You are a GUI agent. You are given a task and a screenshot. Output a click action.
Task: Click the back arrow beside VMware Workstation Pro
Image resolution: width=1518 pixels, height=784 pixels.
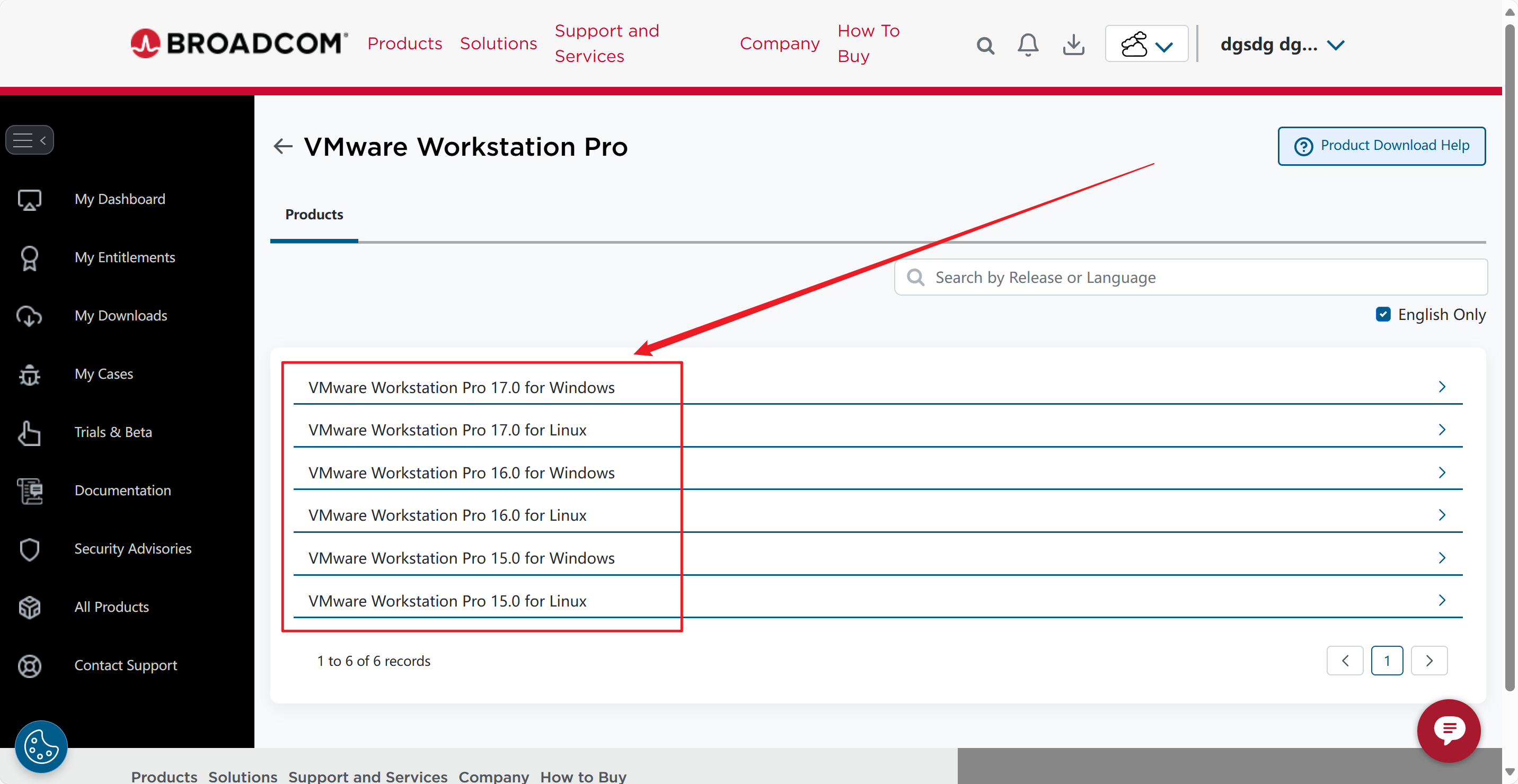click(284, 146)
